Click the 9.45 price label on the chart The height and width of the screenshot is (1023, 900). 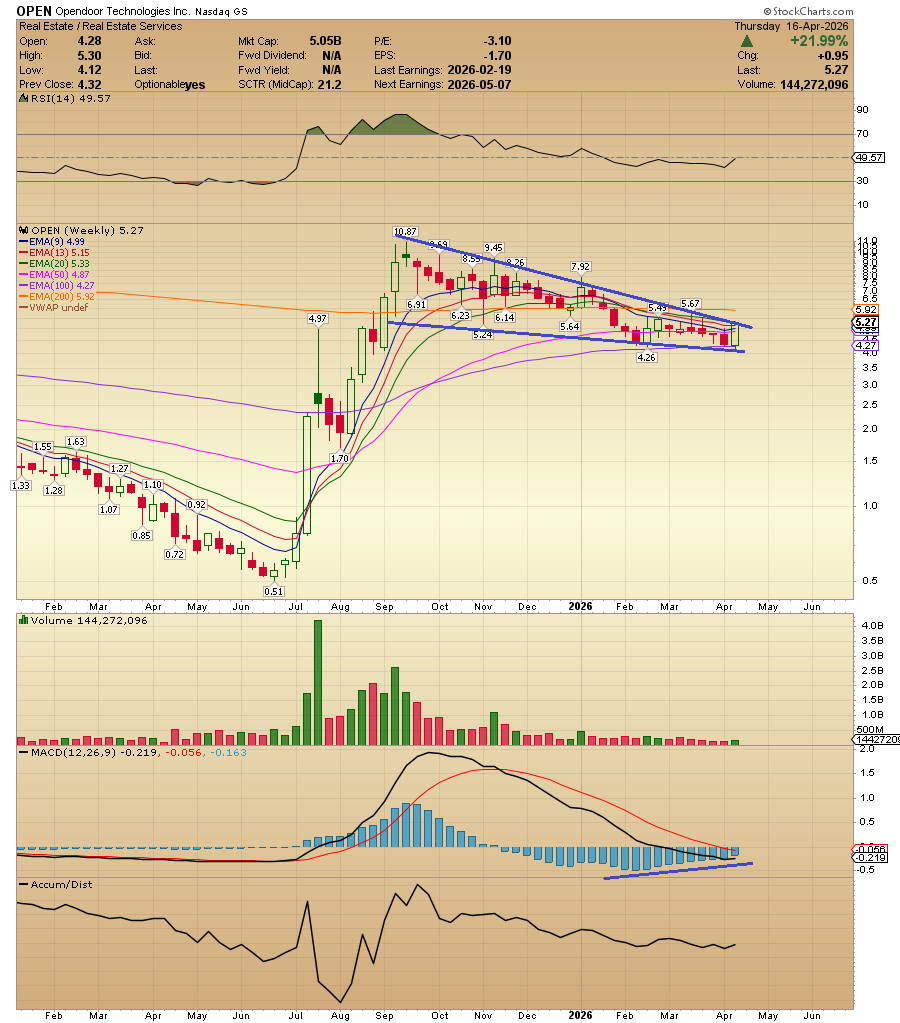tap(493, 247)
